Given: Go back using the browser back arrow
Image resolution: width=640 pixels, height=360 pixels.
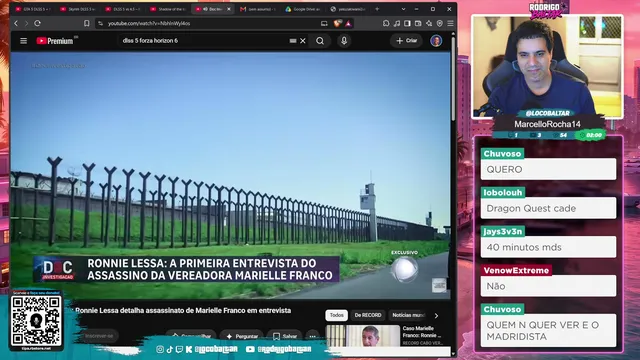Looking at the screenshot, I should pyautogui.click(x=16, y=24).
